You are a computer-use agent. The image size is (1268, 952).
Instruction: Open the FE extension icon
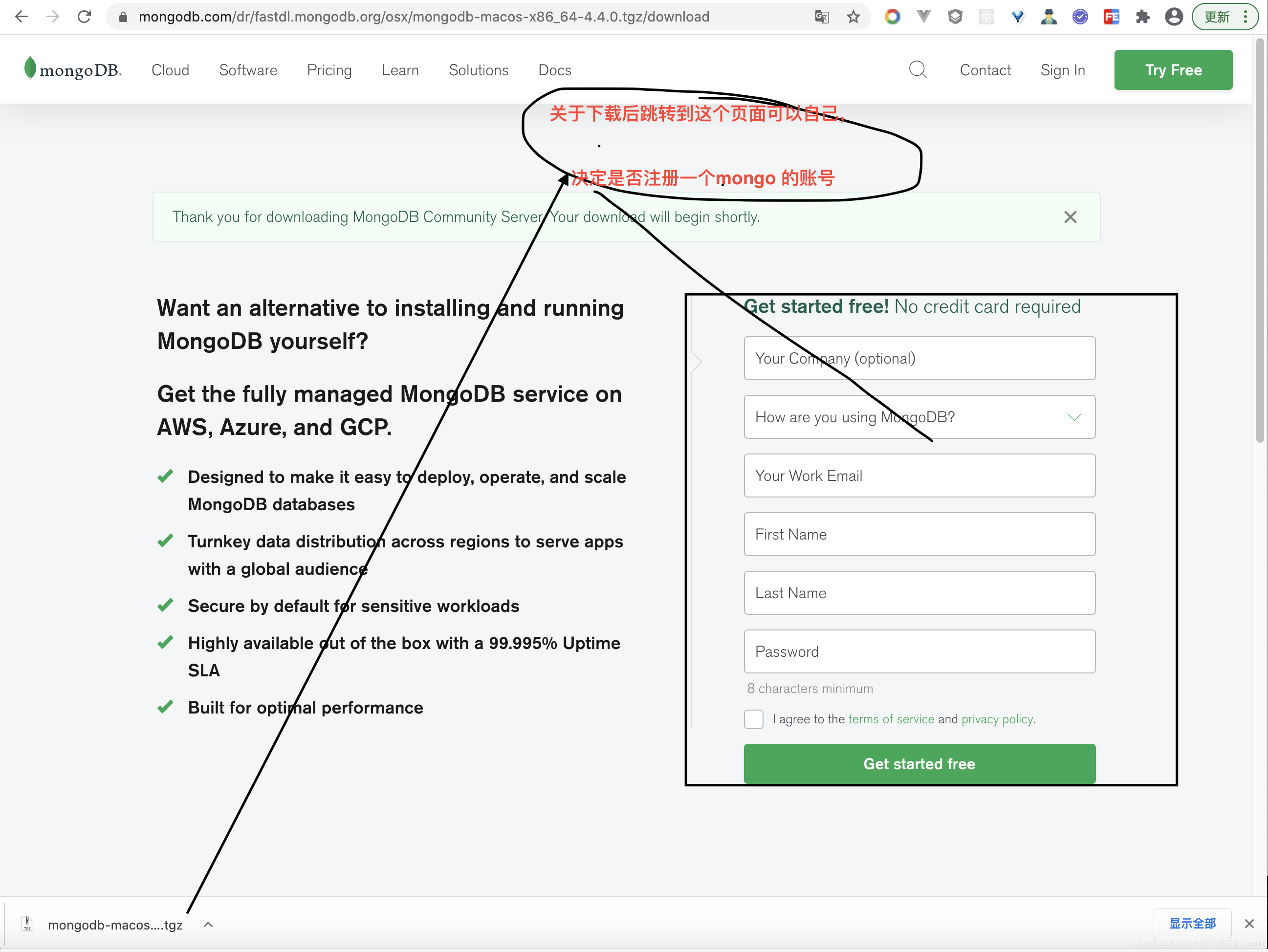tap(1112, 17)
